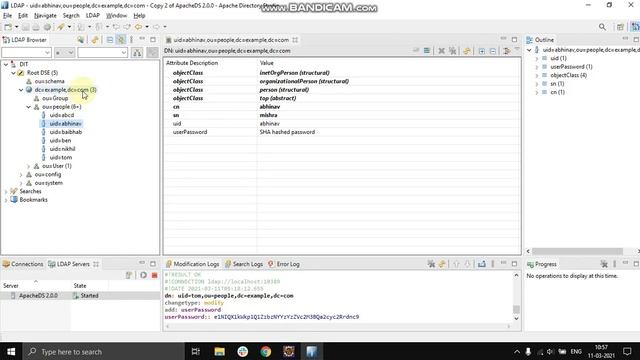Open the LDAP menu
The image size is (640, 360).
(x=93, y=16)
